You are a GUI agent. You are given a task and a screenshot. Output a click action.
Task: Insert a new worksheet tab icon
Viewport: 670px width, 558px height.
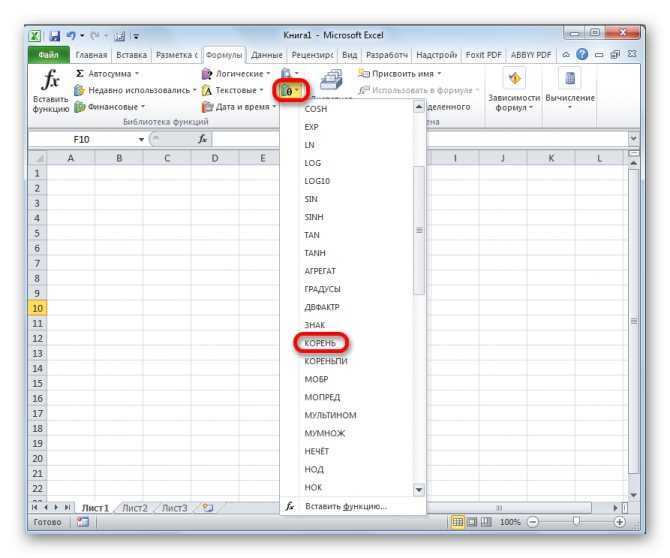click(x=208, y=508)
